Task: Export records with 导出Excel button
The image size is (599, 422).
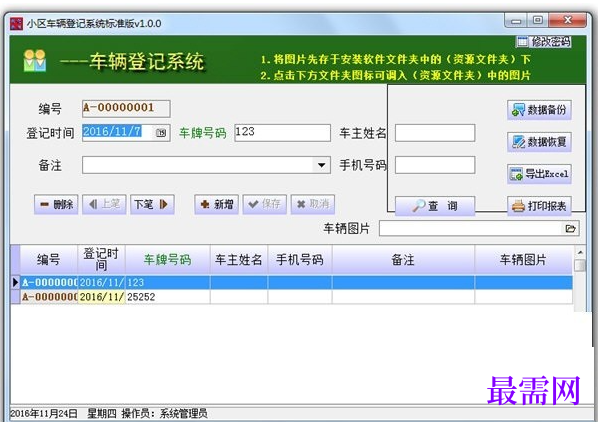Action: click(x=539, y=174)
